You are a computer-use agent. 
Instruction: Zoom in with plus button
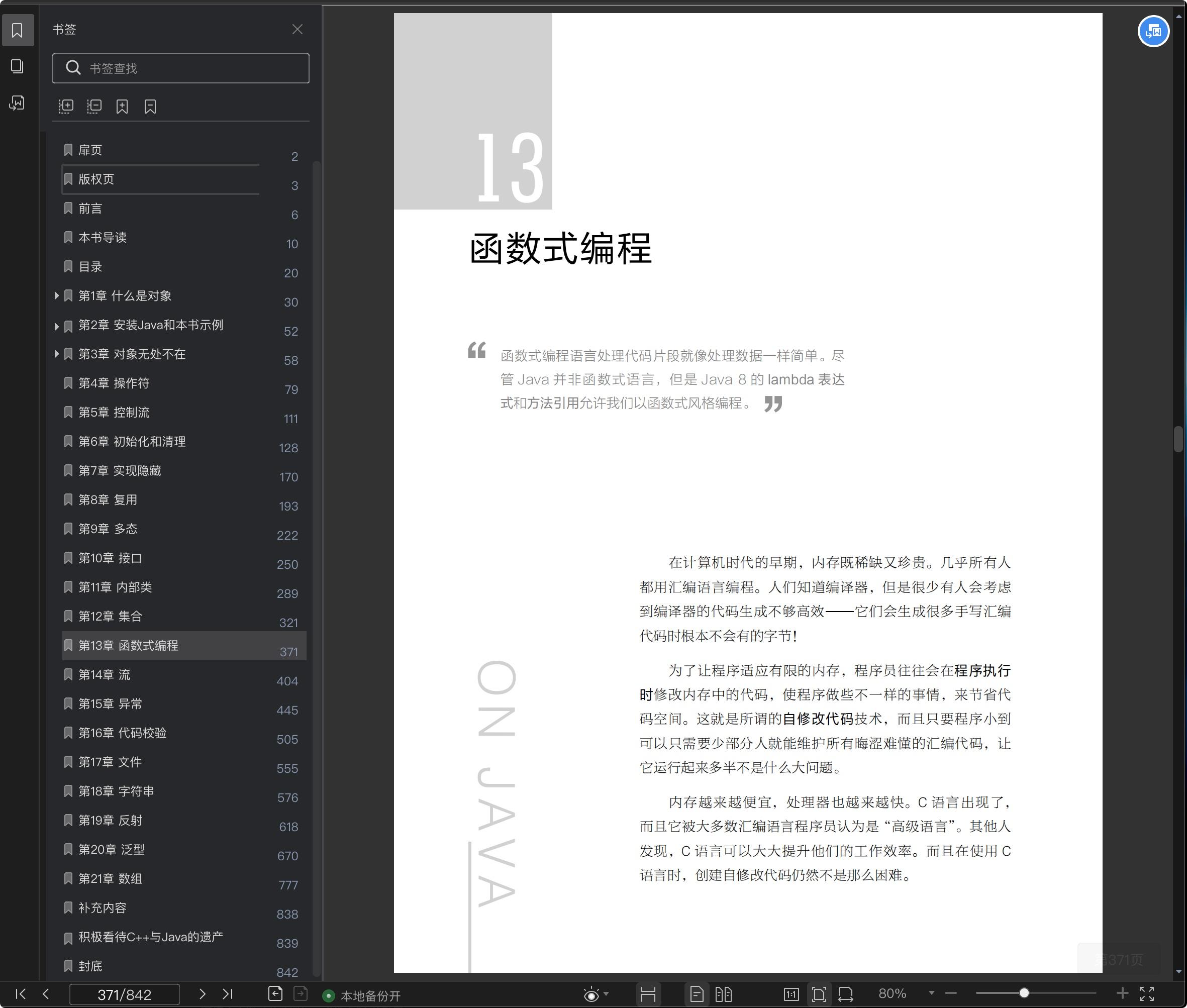click(1122, 993)
